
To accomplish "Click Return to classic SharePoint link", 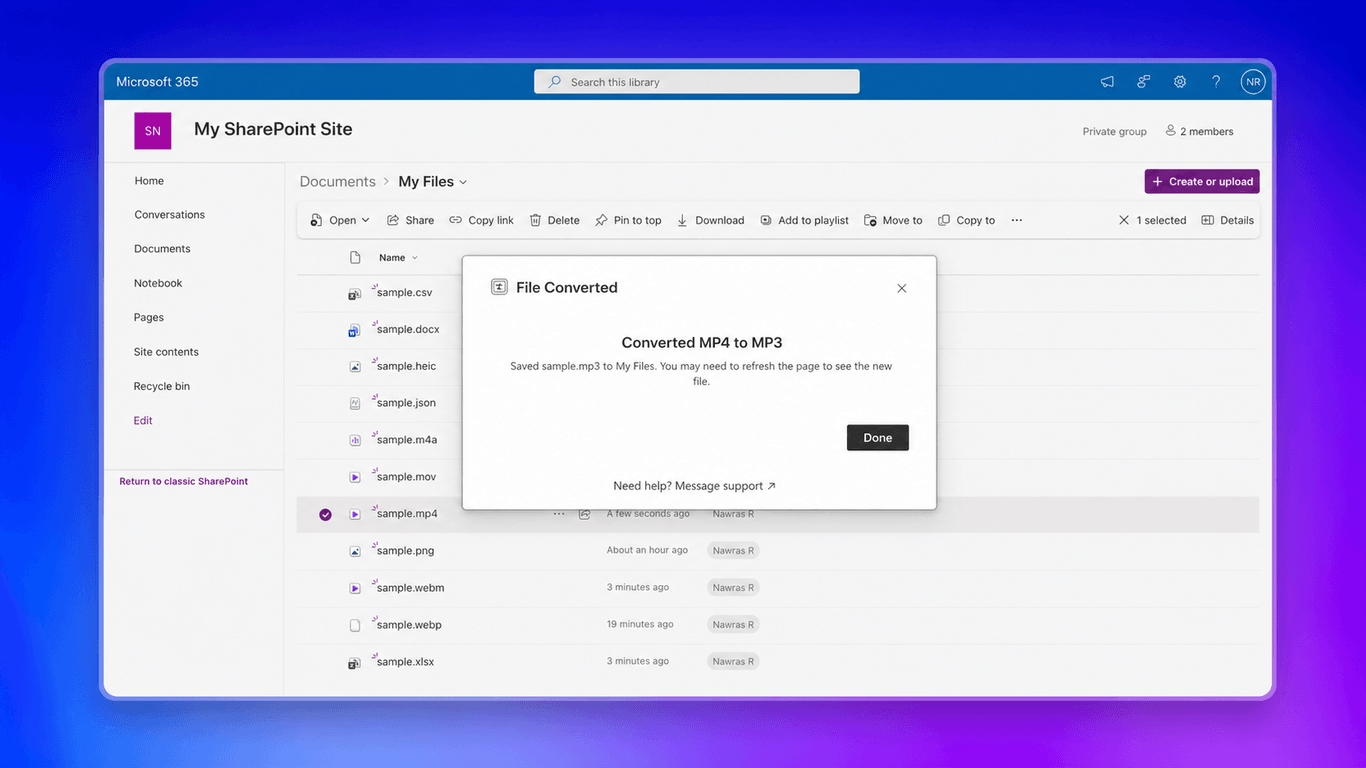I will (184, 481).
